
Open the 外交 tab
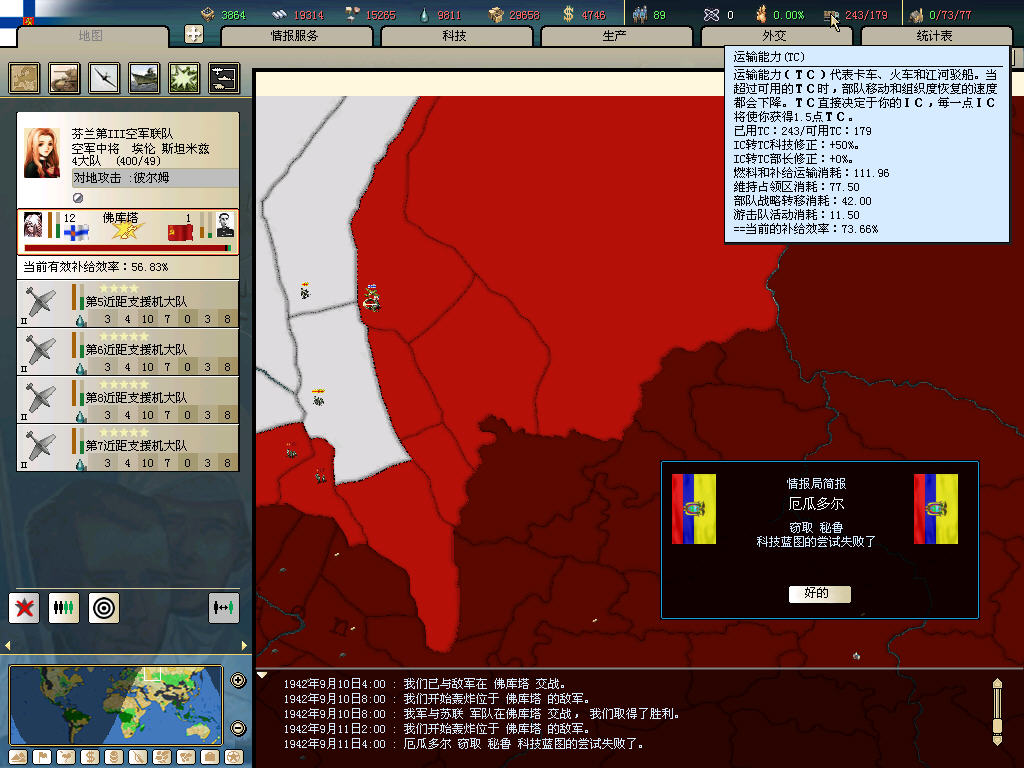click(775, 36)
